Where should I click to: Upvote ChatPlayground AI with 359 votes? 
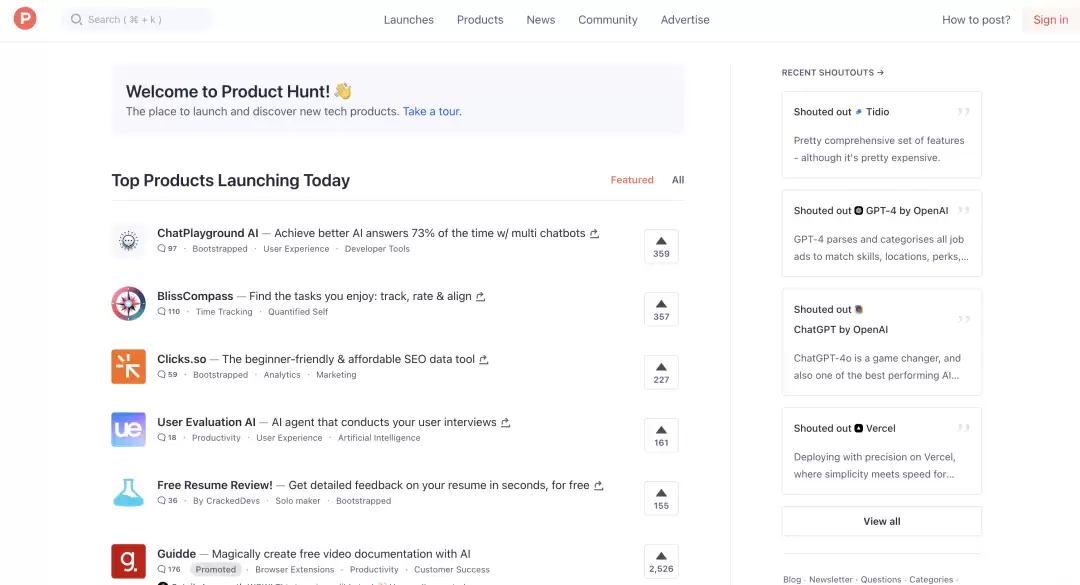661,246
